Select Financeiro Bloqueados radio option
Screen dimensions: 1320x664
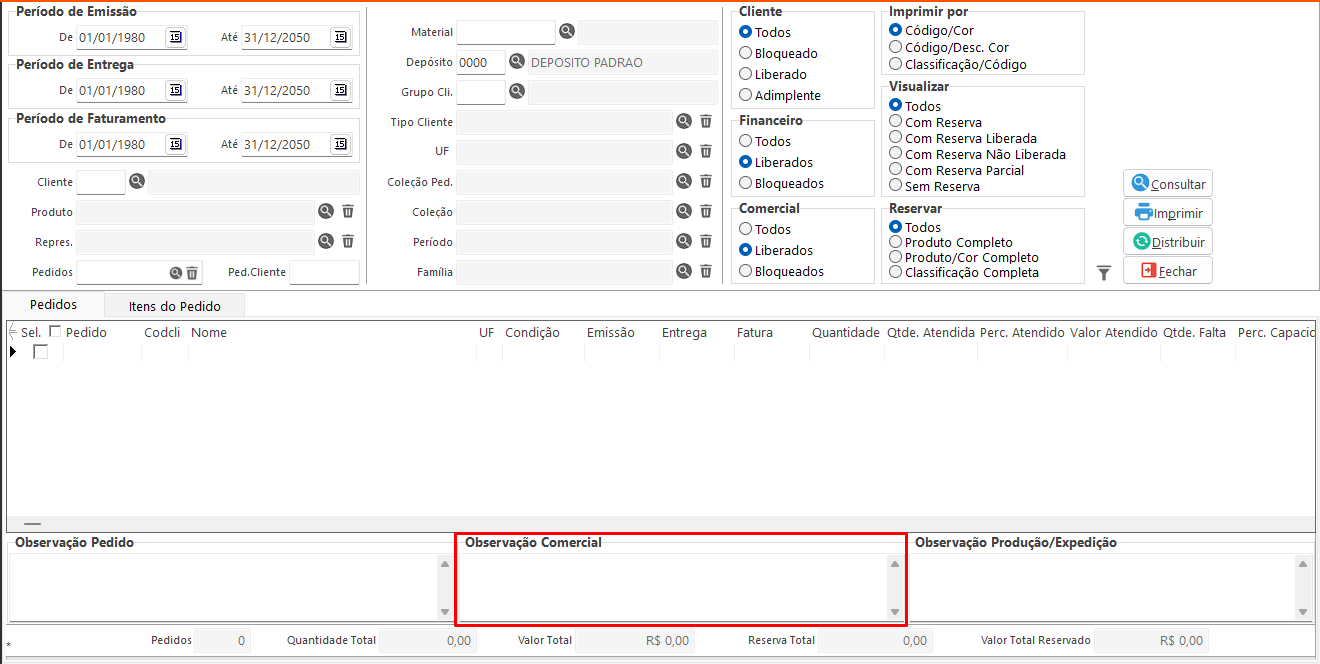[x=746, y=183]
